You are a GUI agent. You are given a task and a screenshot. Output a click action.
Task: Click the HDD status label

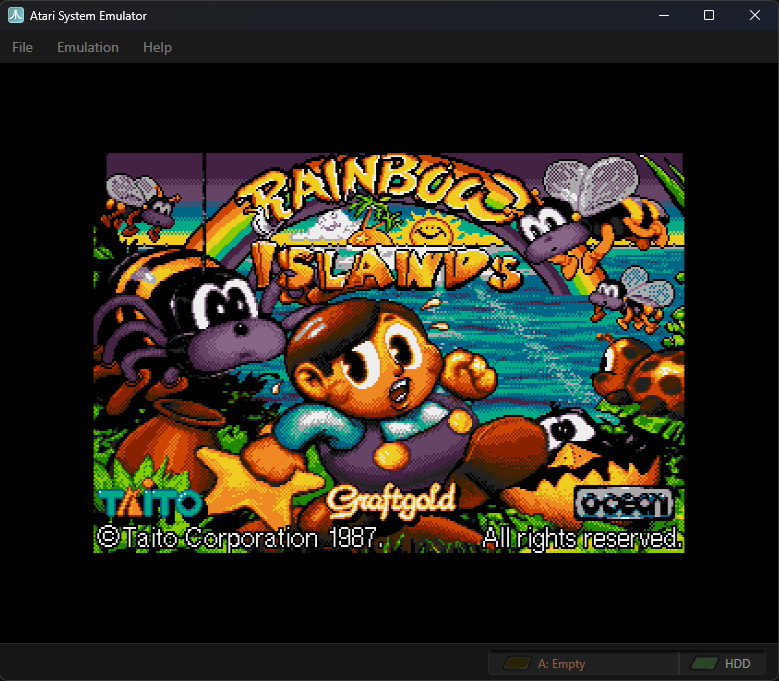click(x=737, y=664)
